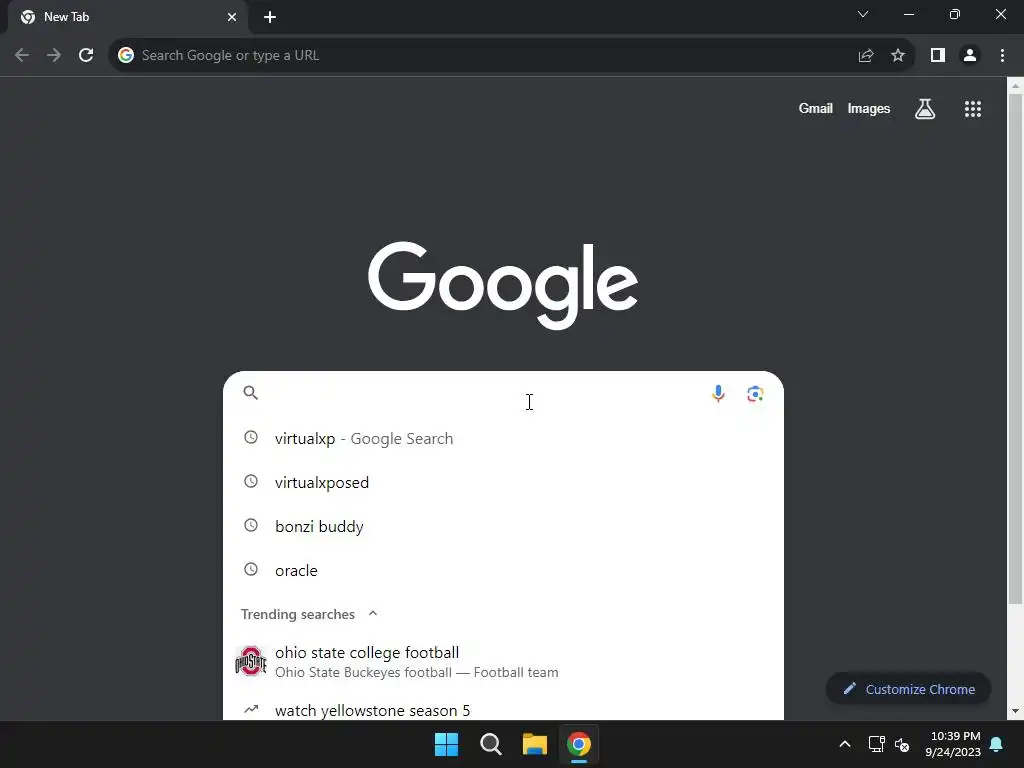
Task: Reload the page with the refresh icon
Action: tap(86, 55)
